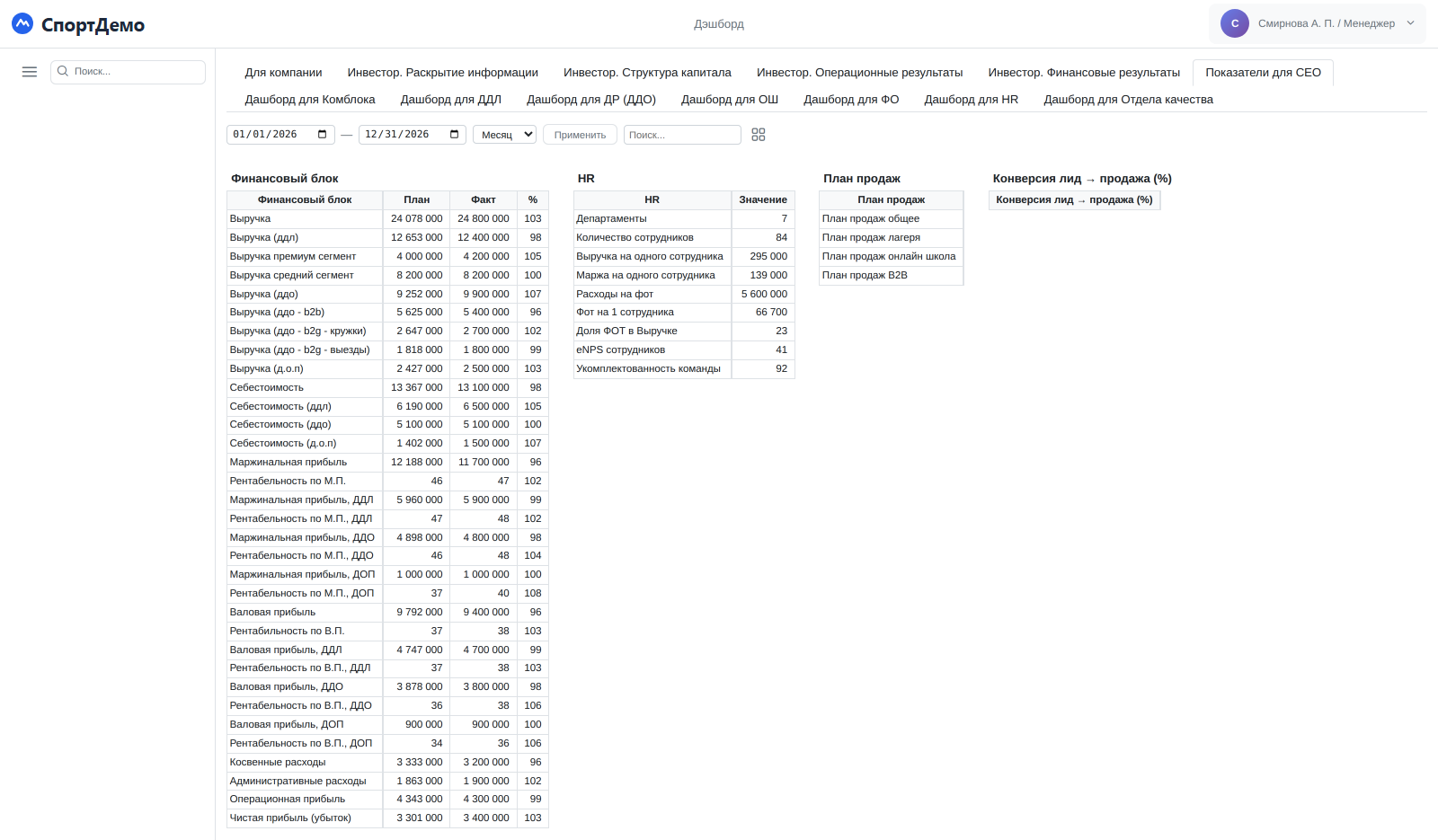
Task: Click the start date field 01/01/2026
Action: (x=280, y=135)
